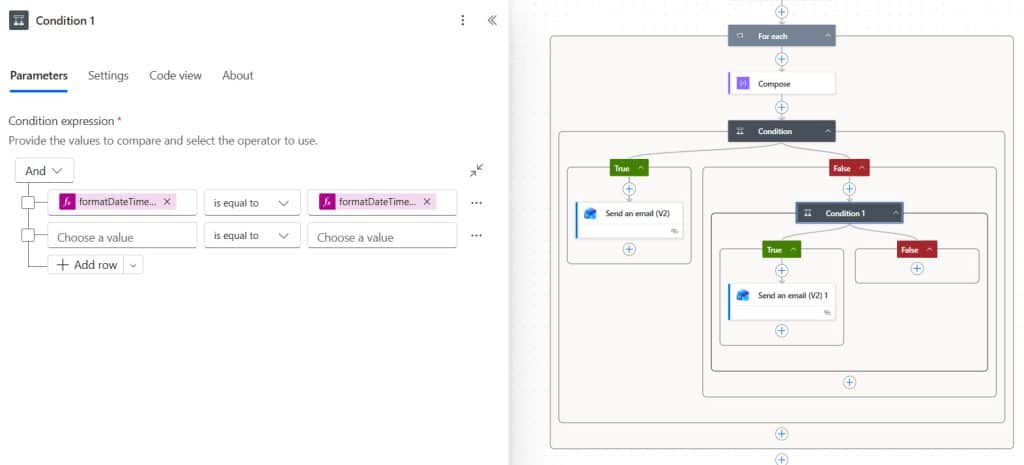Remove the right formatDateTime token
1024x465 pixels.
(427, 202)
